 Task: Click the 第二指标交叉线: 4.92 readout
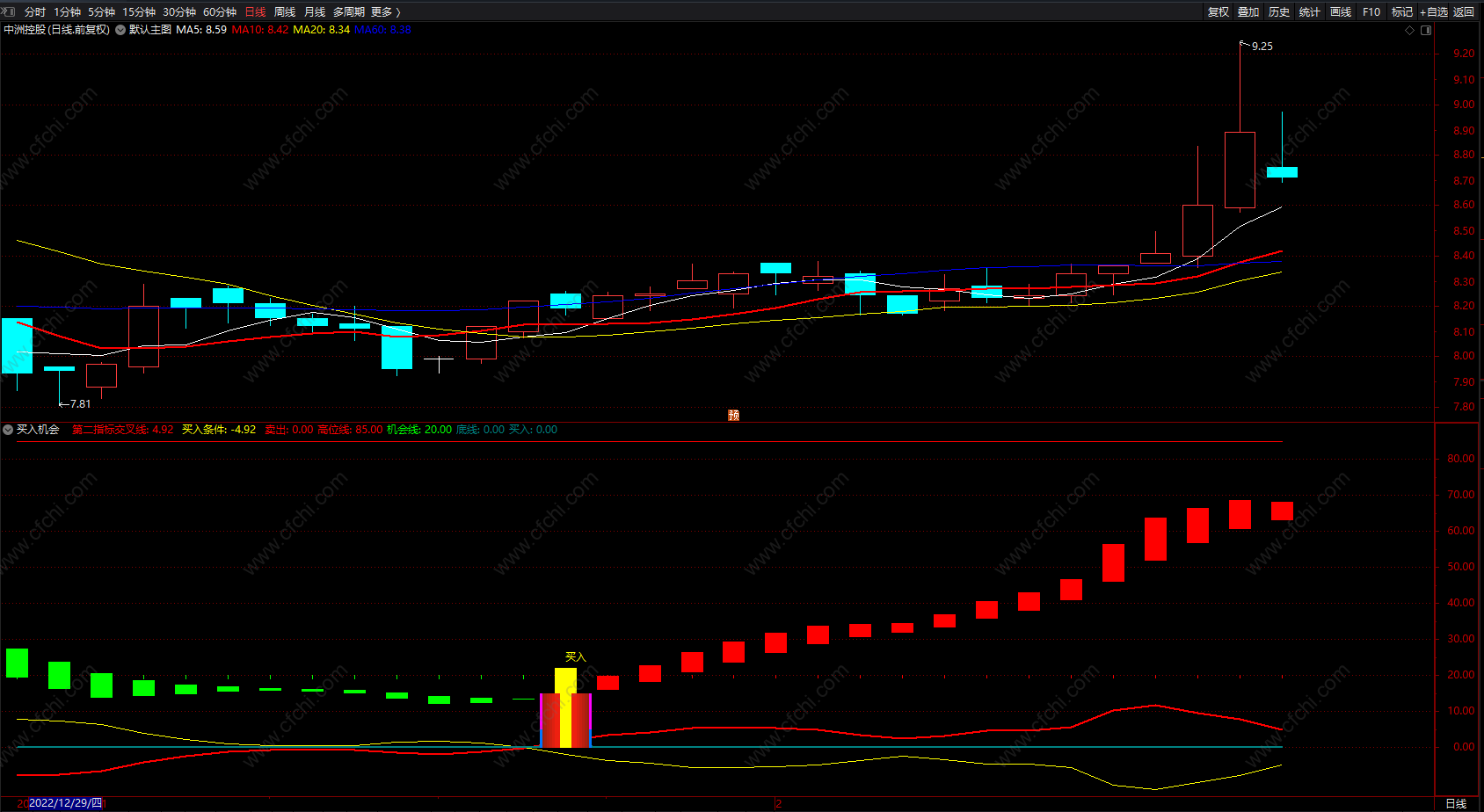[123, 430]
